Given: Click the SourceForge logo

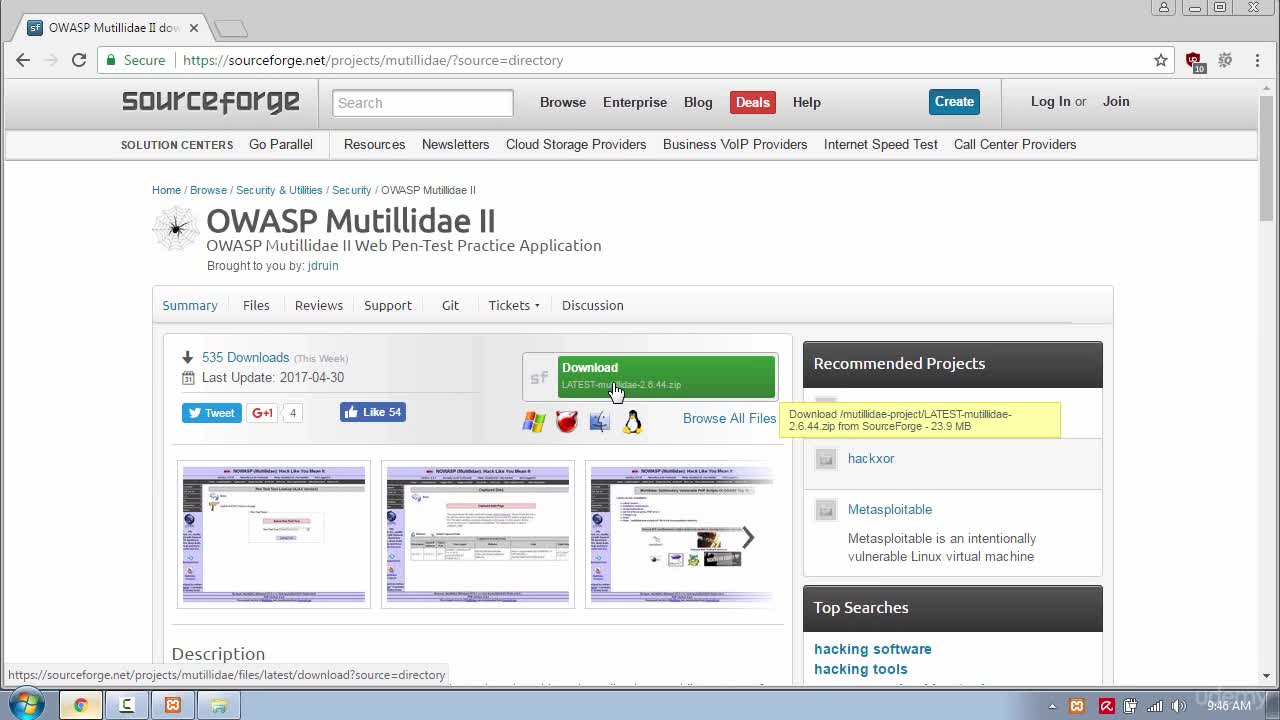Looking at the screenshot, I should pos(211,101).
